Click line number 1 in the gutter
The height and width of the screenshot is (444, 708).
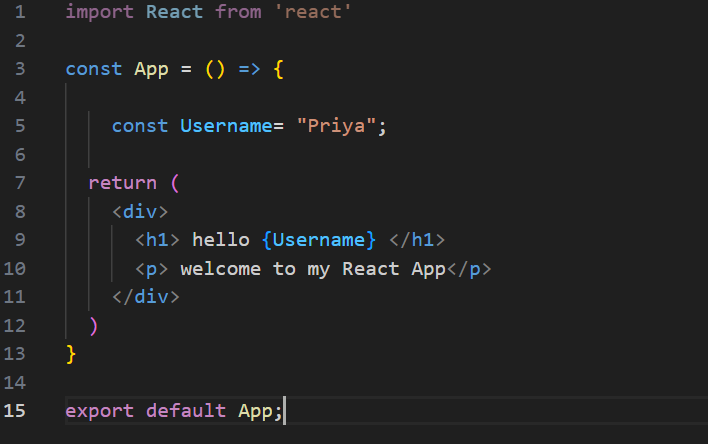(20, 12)
